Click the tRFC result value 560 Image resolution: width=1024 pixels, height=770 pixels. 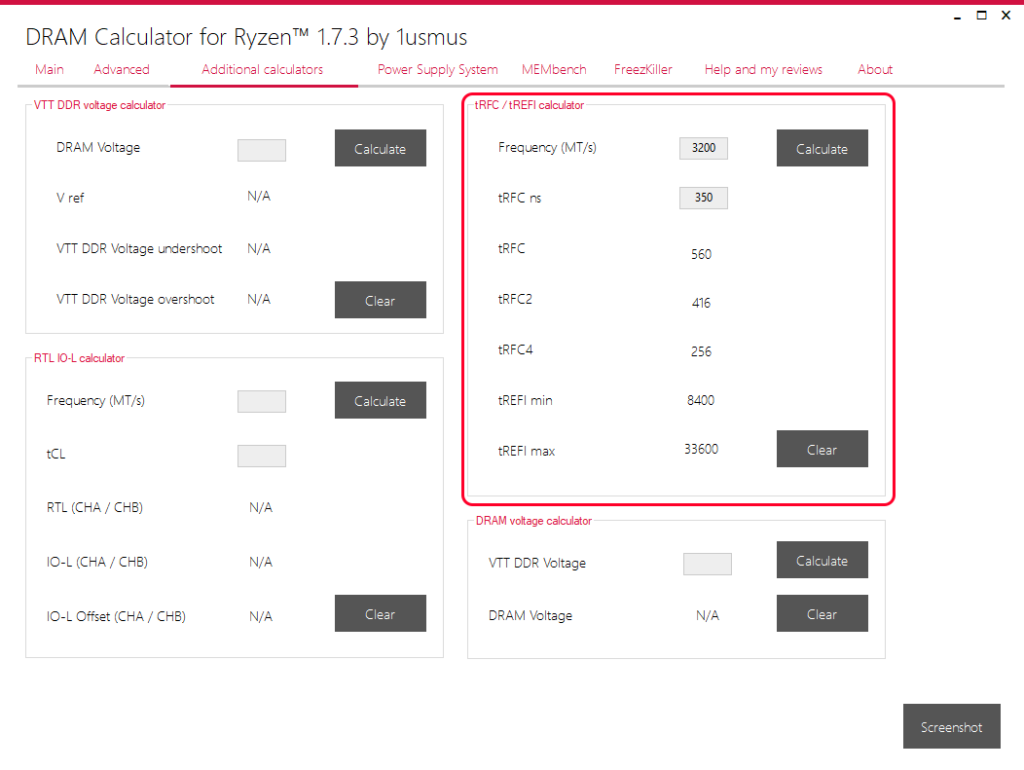[701, 254]
